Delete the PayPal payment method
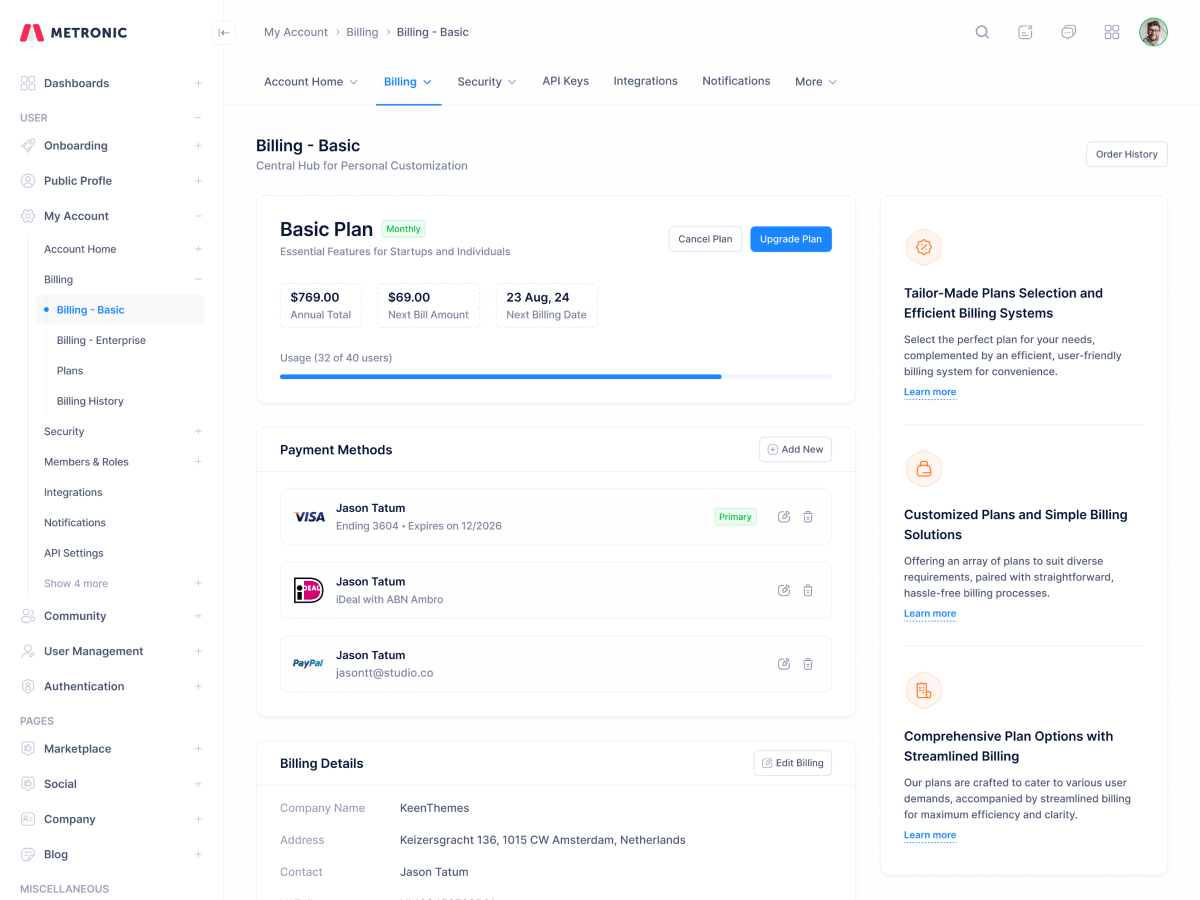 pyautogui.click(x=808, y=664)
